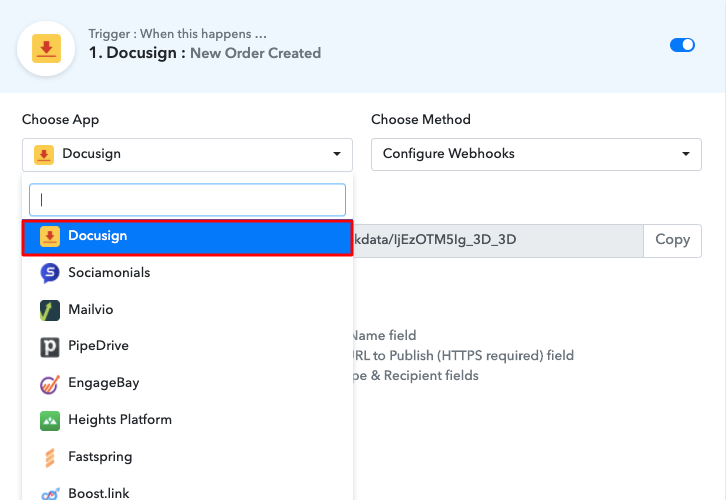Click the Docusign trigger icon in header

coord(46,49)
